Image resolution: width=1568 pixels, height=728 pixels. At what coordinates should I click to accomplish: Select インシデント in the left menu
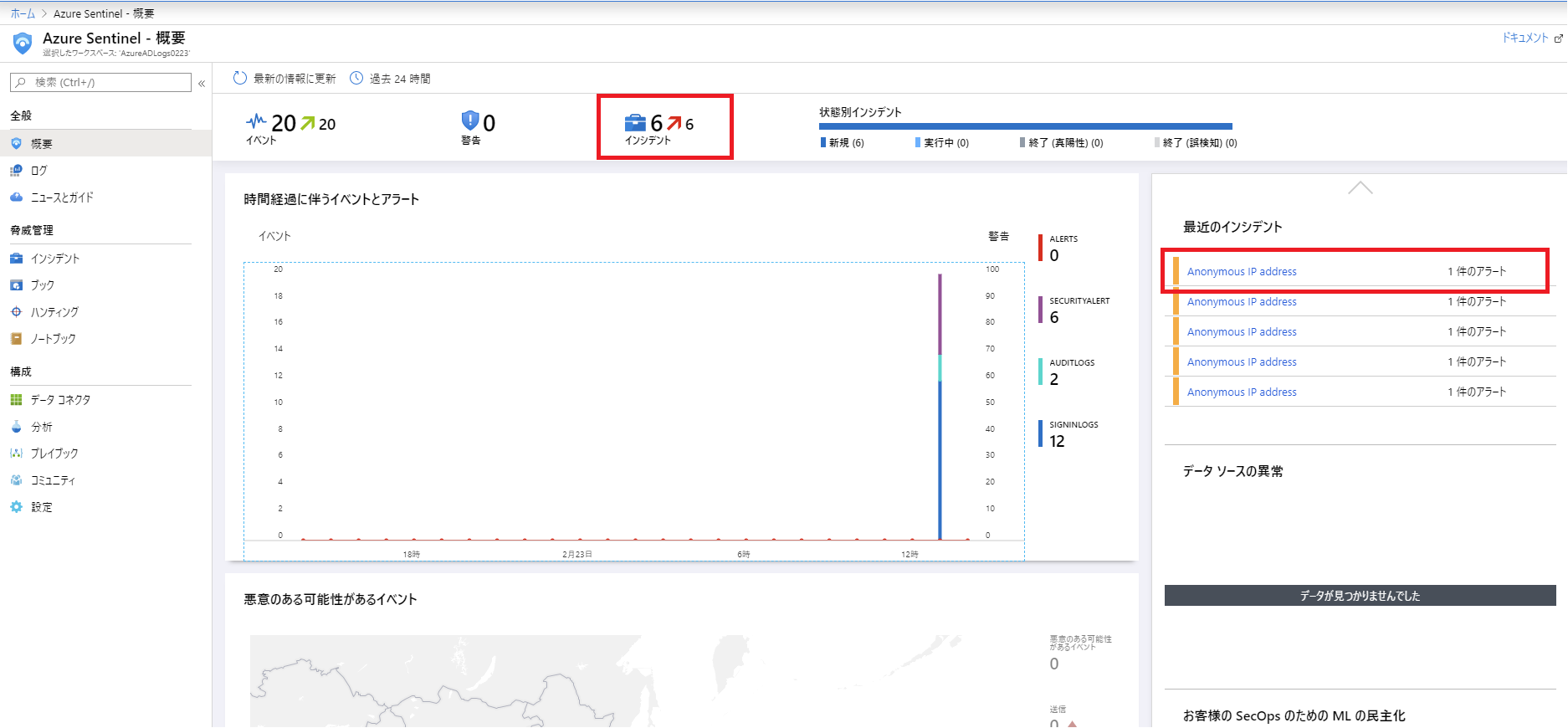pos(105,259)
